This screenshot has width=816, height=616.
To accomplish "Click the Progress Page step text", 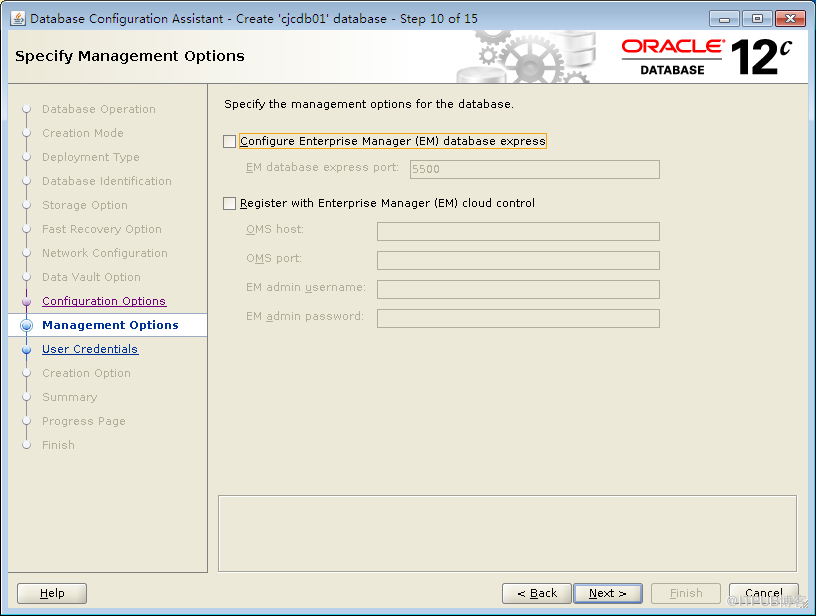I will click(84, 421).
